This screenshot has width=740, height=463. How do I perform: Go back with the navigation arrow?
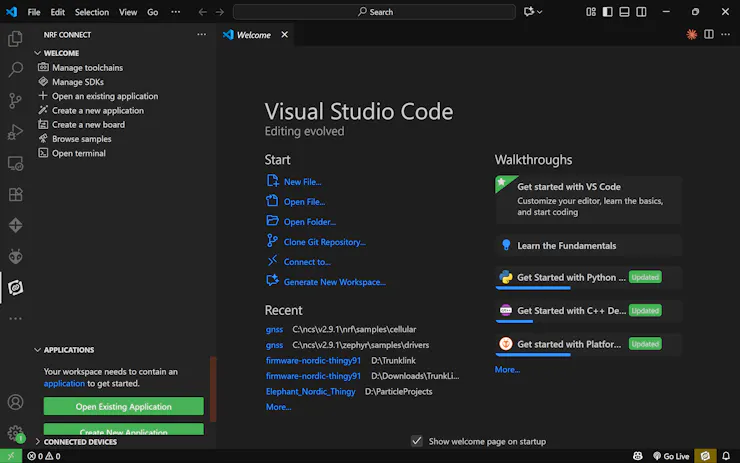[202, 12]
